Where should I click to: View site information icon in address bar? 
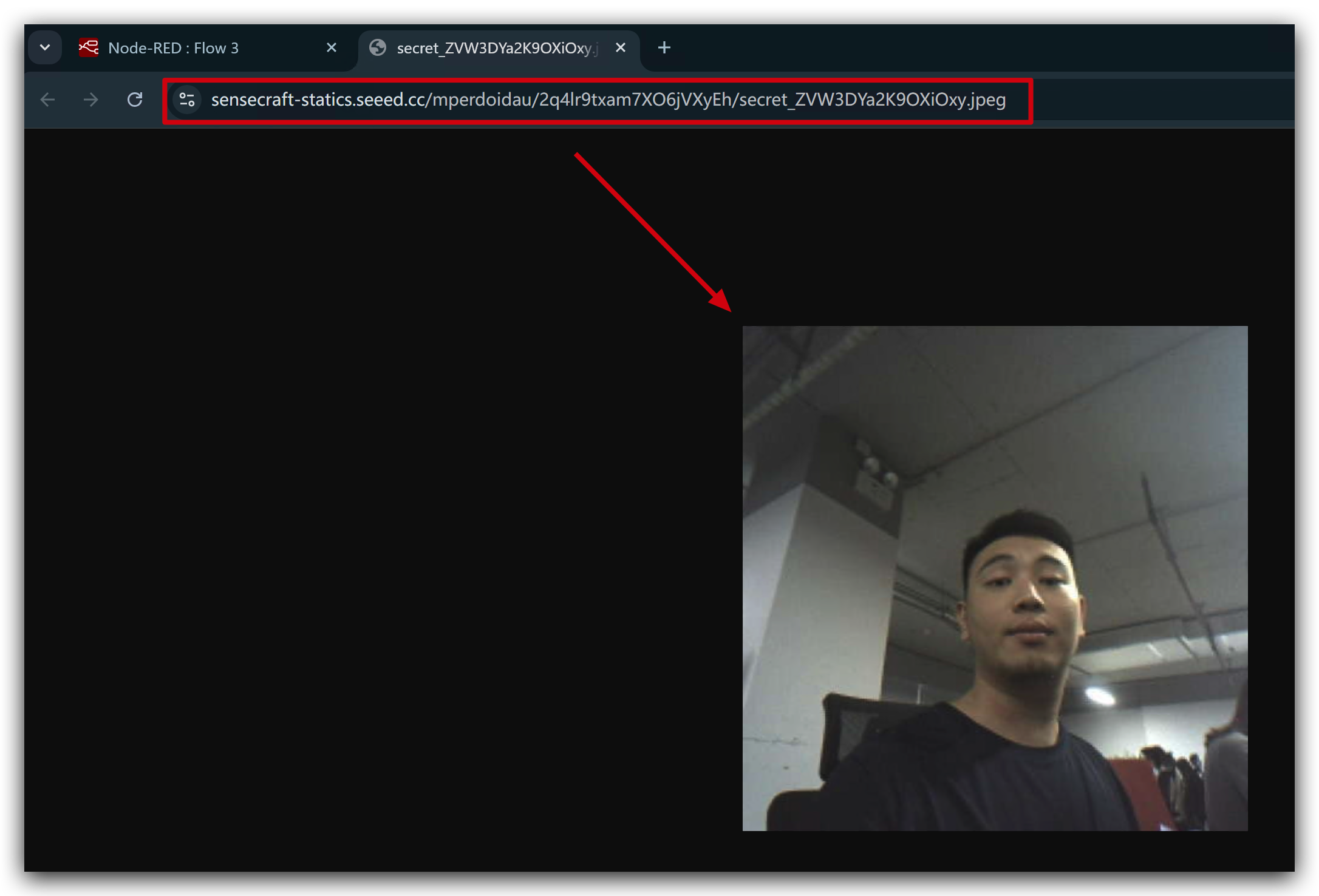coord(187,100)
